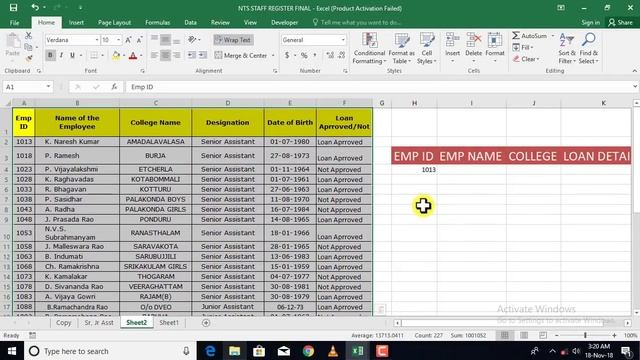Switch to the Formulas tab
640x360 pixels.
157,22
